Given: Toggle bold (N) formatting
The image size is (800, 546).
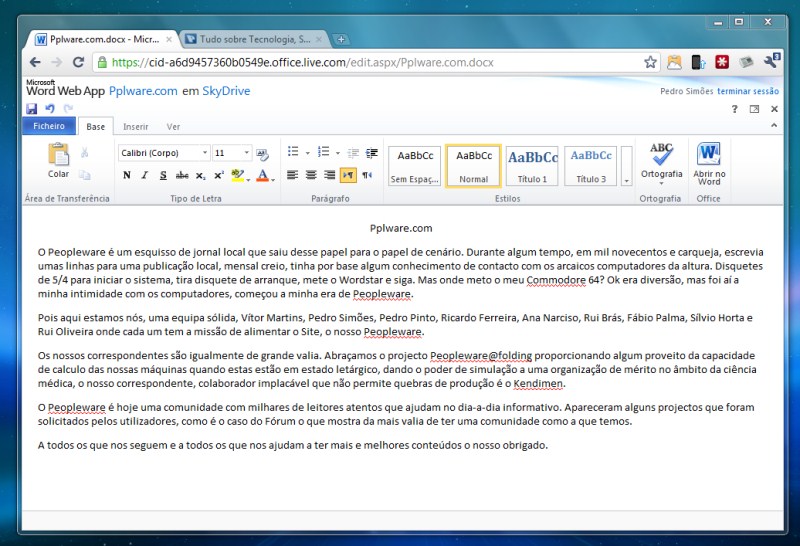Looking at the screenshot, I should (127, 176).
